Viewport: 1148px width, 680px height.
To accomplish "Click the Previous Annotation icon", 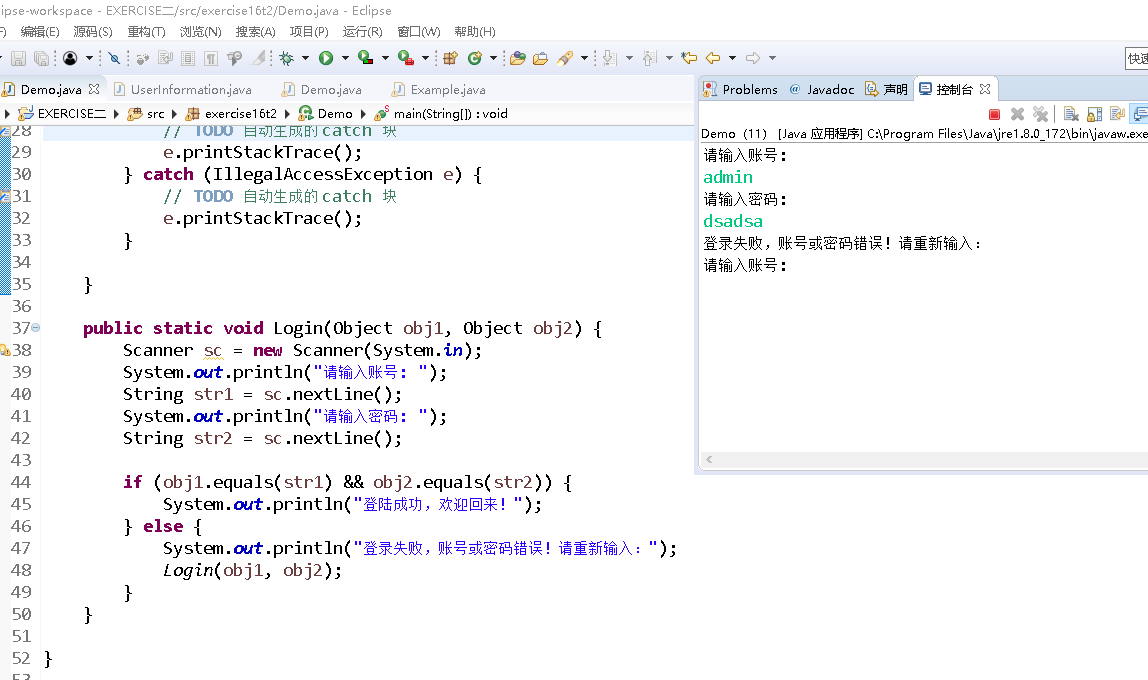I will tap(649, 58).
